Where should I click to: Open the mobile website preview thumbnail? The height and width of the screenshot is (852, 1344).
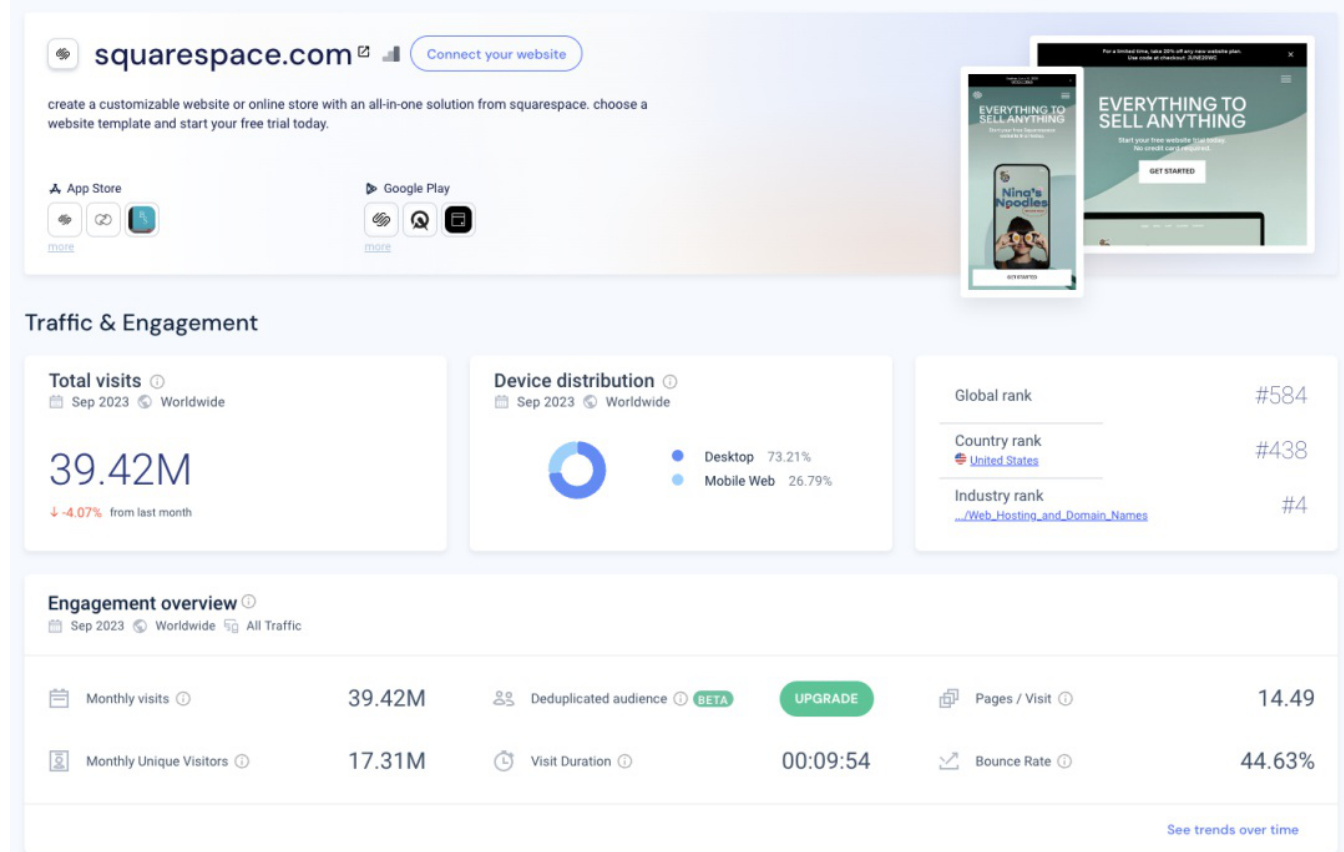point(1022,182)
